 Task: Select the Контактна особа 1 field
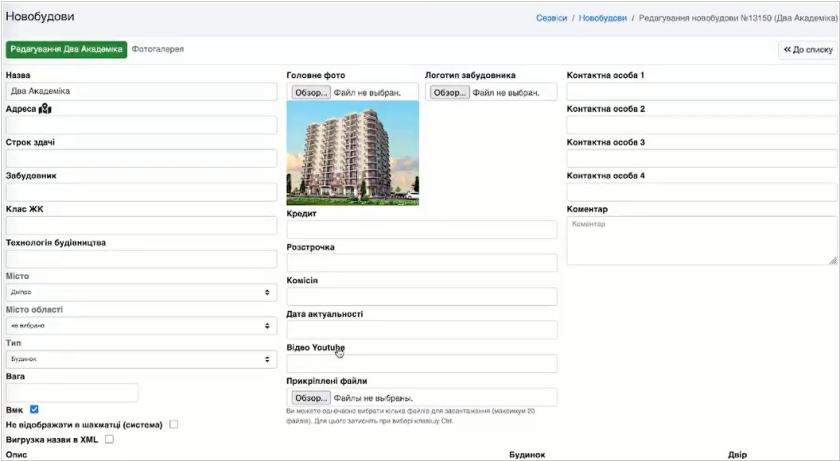click(x=701, y=91)
